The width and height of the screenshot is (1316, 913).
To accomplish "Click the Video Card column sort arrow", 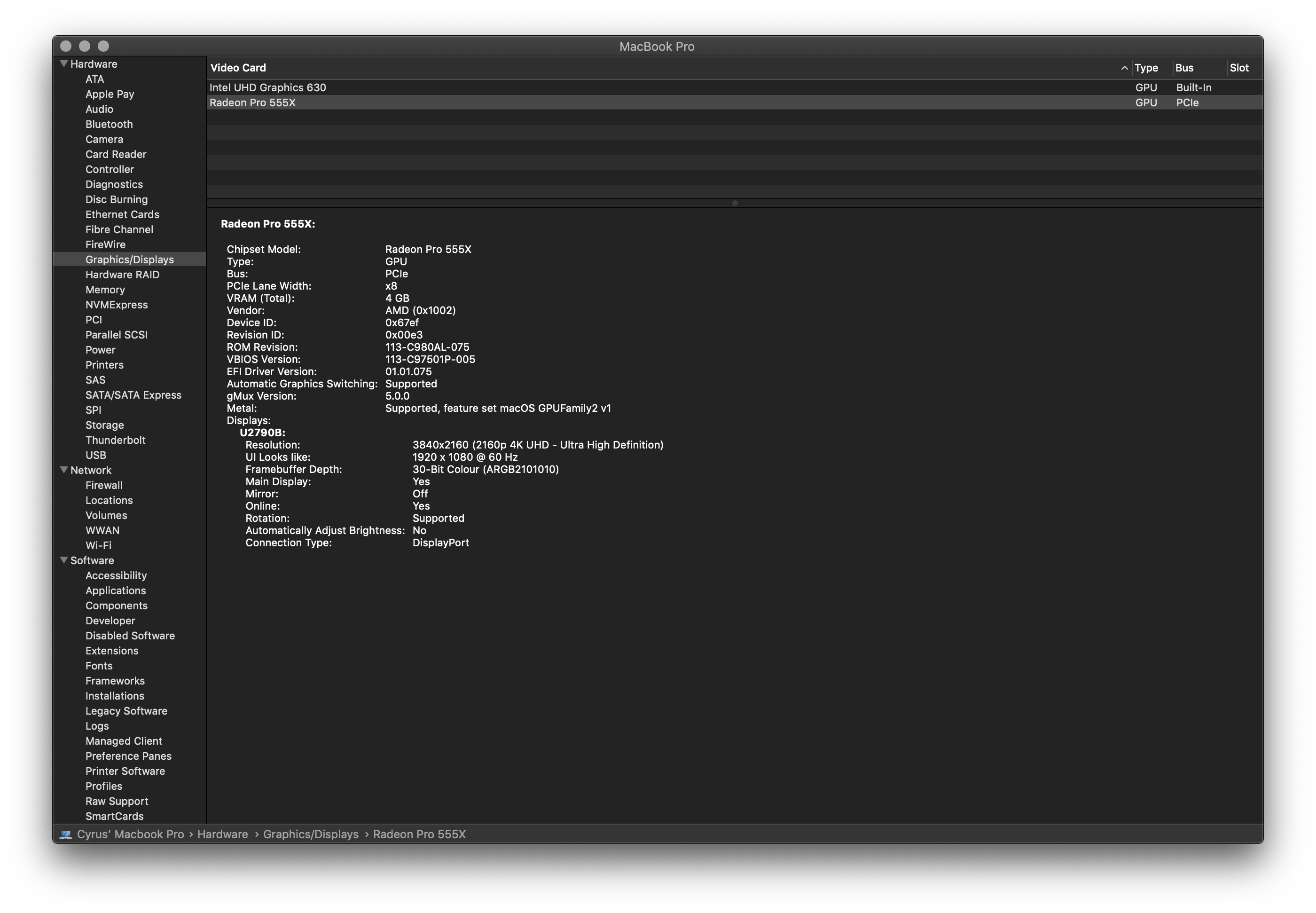I will point(1124,68).
